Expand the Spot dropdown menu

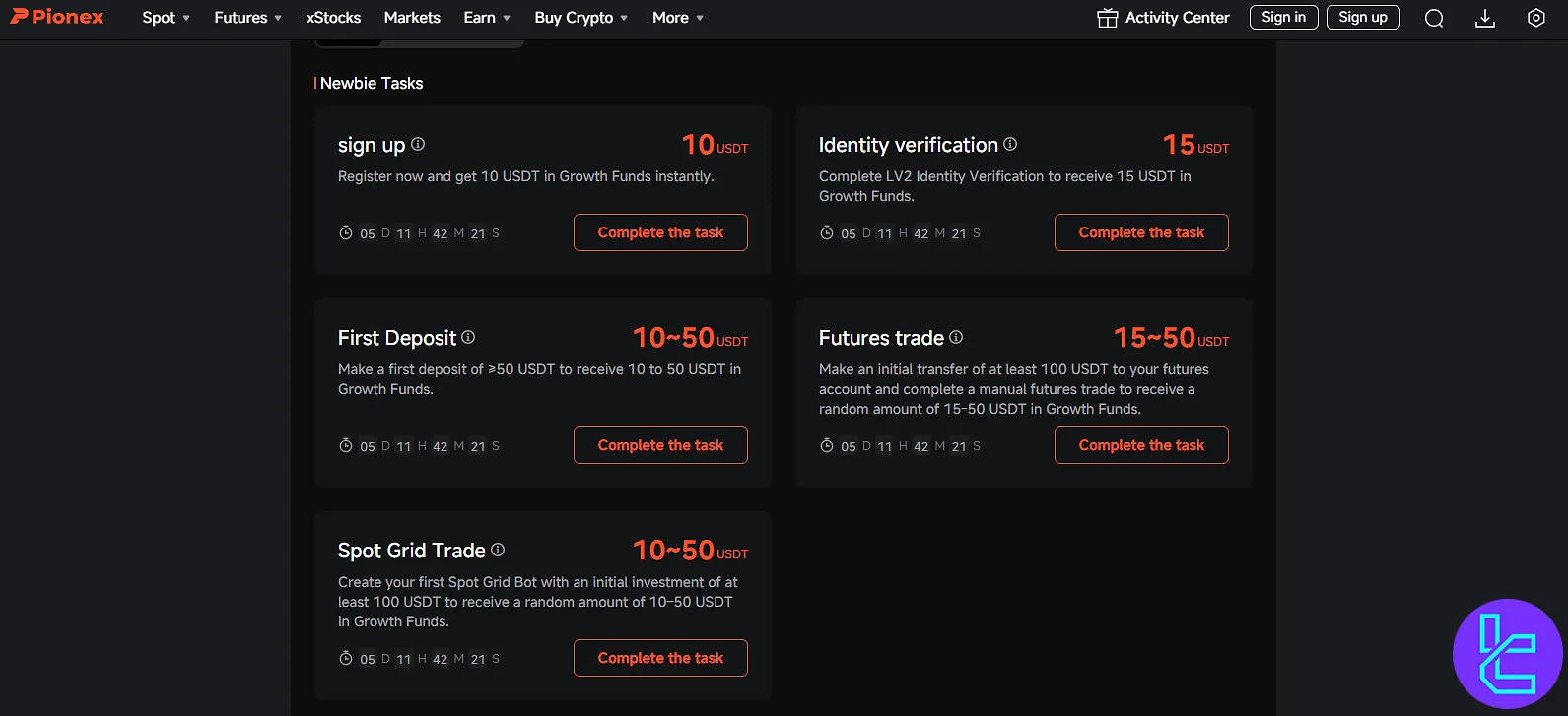click(166, 18)
